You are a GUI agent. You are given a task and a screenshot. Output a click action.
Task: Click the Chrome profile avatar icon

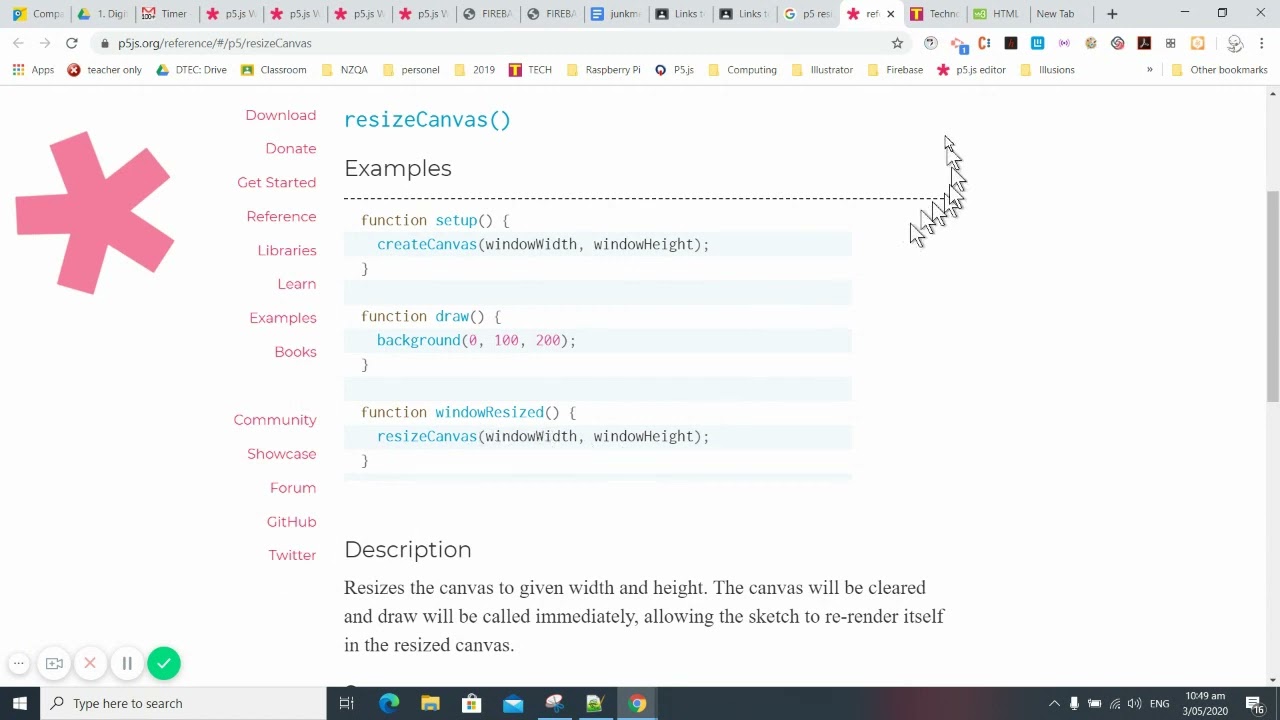point(1235,43)
